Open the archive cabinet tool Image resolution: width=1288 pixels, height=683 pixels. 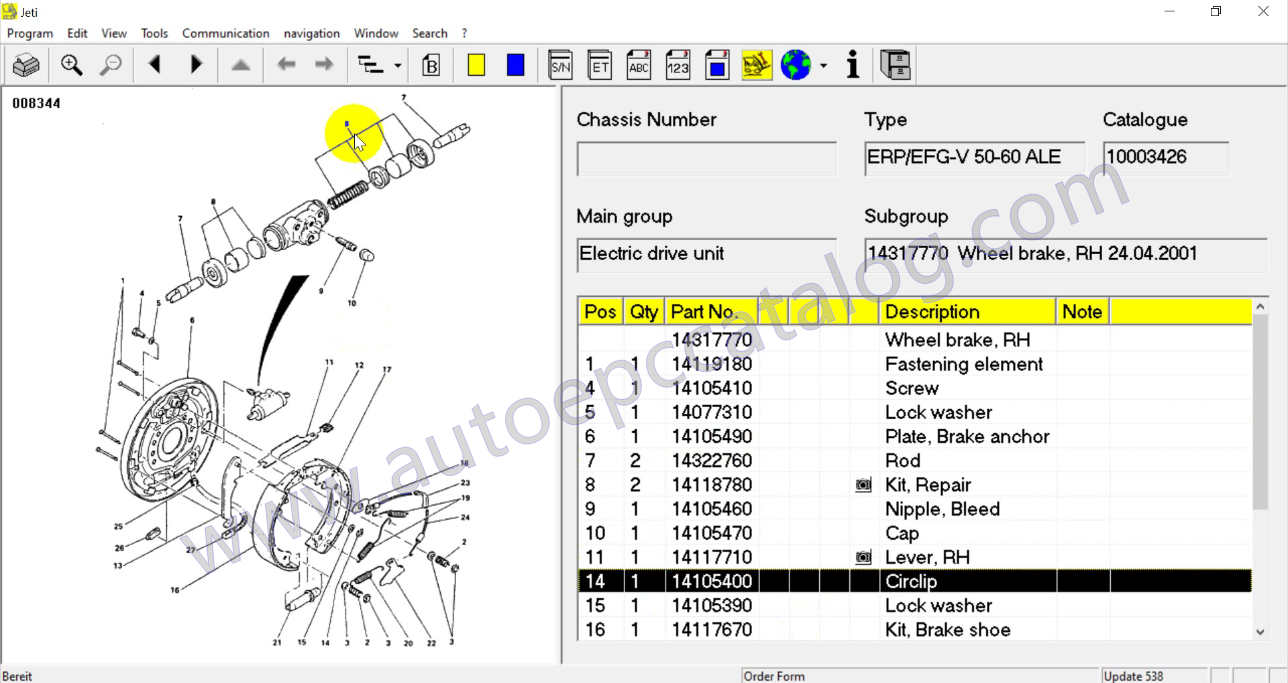(x=895, y=64)
